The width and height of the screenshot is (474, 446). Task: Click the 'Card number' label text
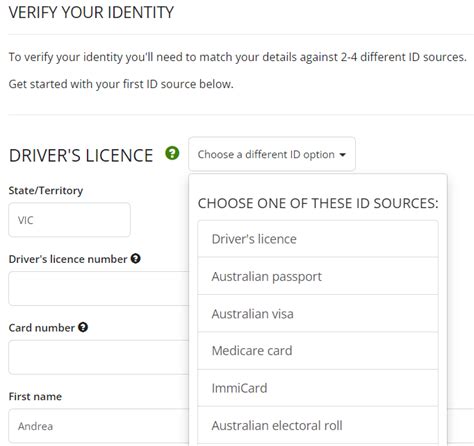pyautogui.click(x=42, y=328)
